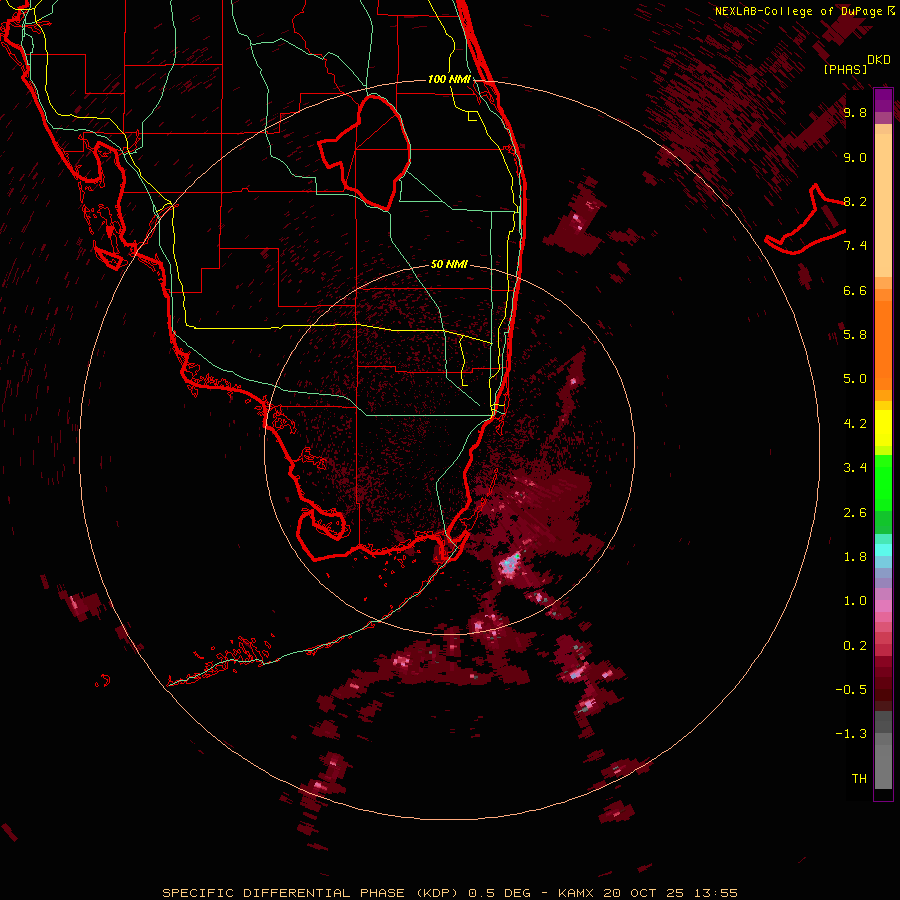Click the 3.4 legend value
Viewport: 900px width, 900px height.
tap(855, 468)
